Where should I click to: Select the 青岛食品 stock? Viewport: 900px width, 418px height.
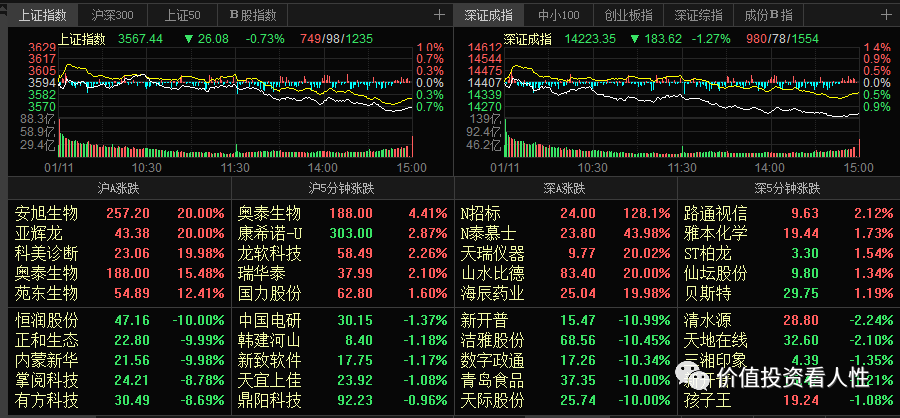(565, 380)
